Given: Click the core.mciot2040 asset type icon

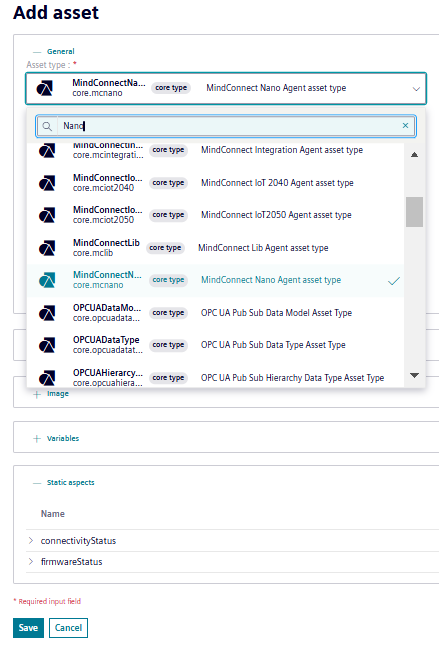Looking at the screenshot, I should pyautogui.click(x=47, y=183).
